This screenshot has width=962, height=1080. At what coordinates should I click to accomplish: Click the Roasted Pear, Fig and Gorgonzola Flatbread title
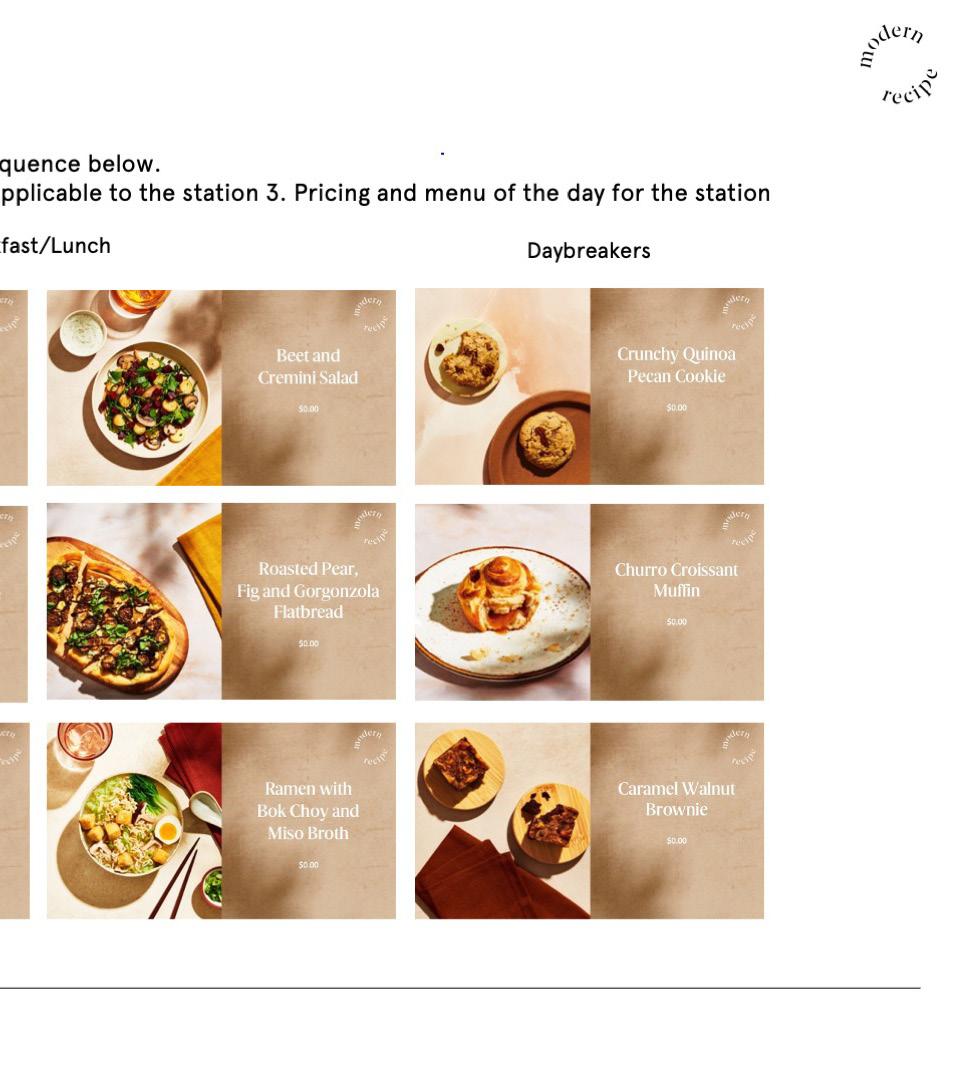[308, 590]
